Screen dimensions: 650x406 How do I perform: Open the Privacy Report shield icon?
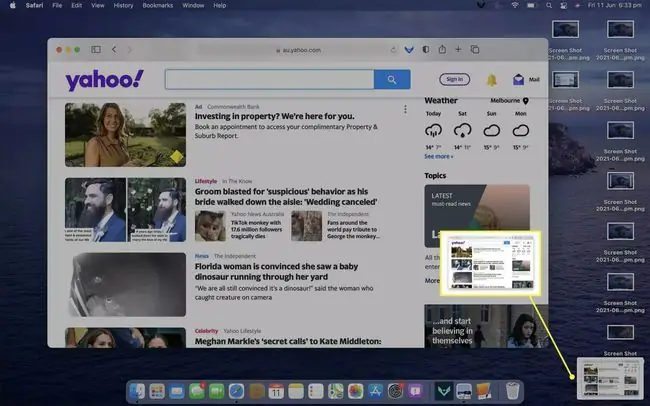click(x=426, y=49)
